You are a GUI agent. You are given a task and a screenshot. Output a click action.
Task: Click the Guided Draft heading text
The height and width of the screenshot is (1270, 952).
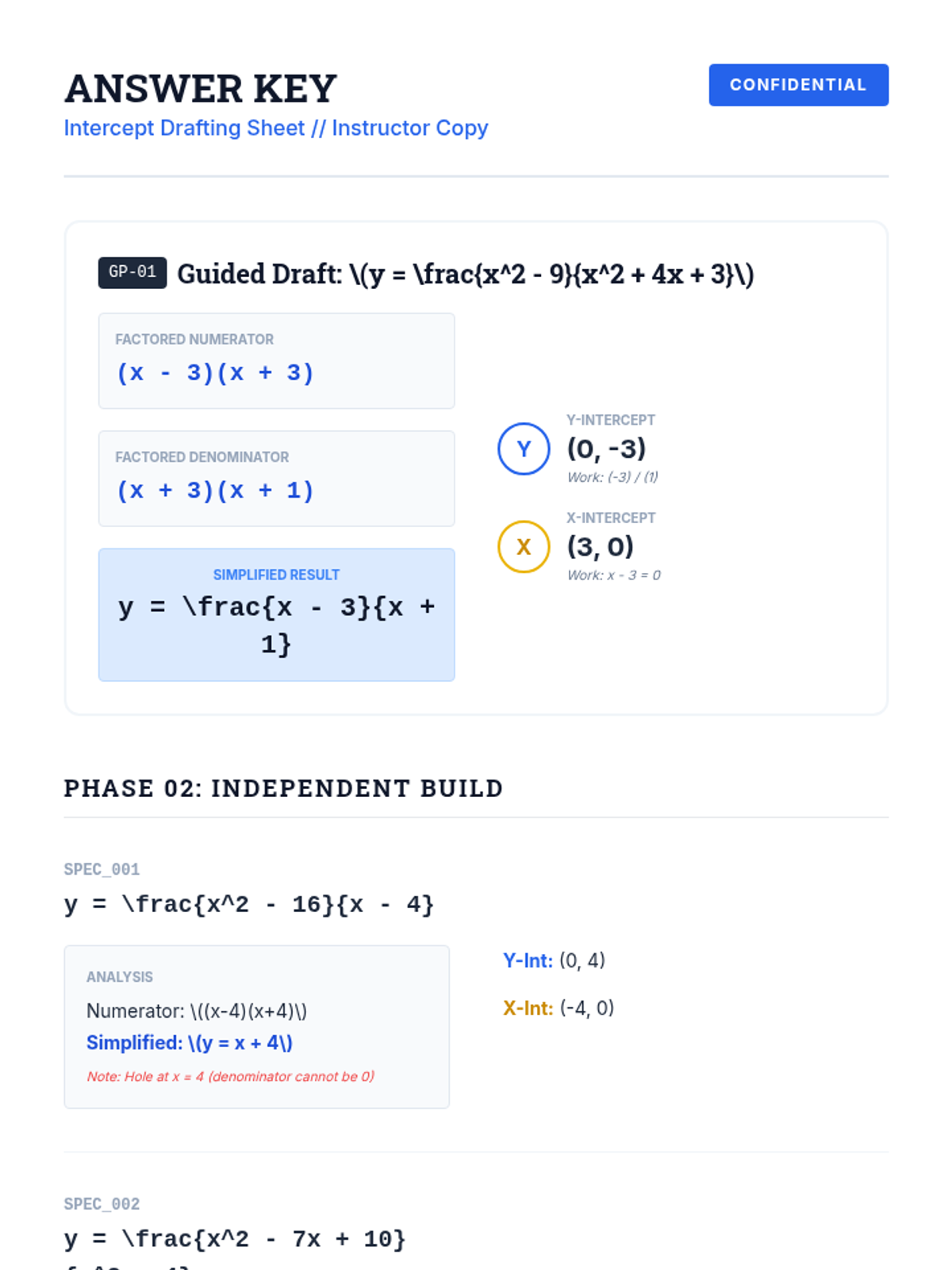[x=465, y=274]
